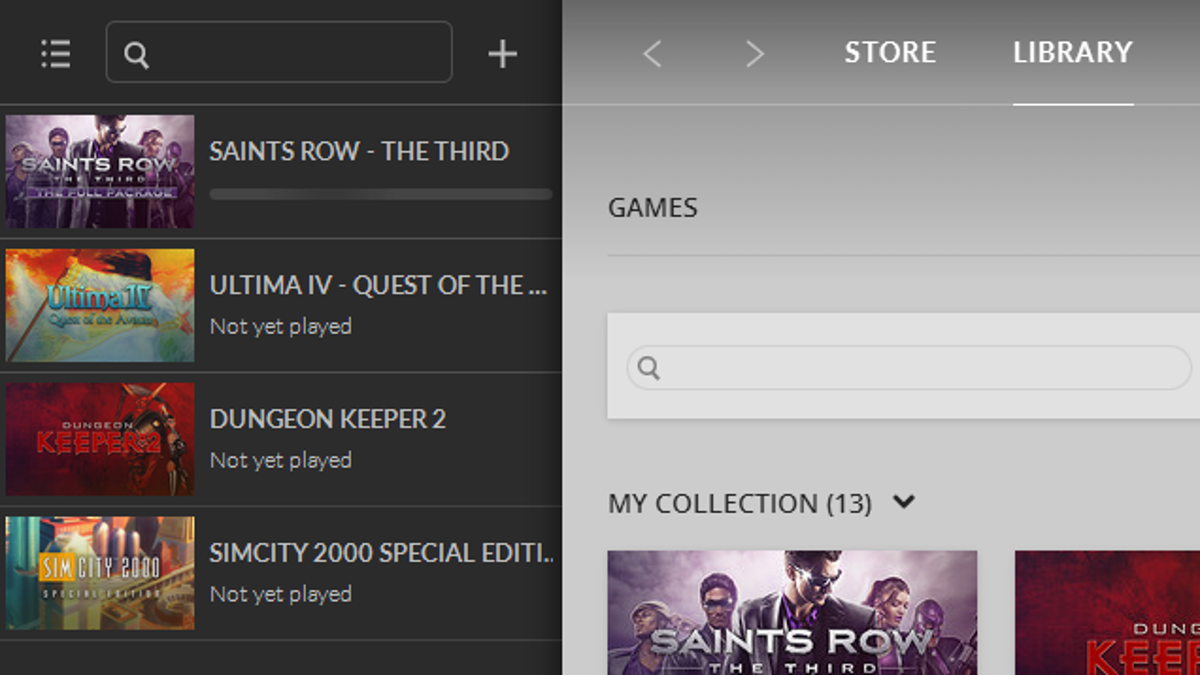
Task: Open the sidebar list view menu icon
Action: [56, 54]
